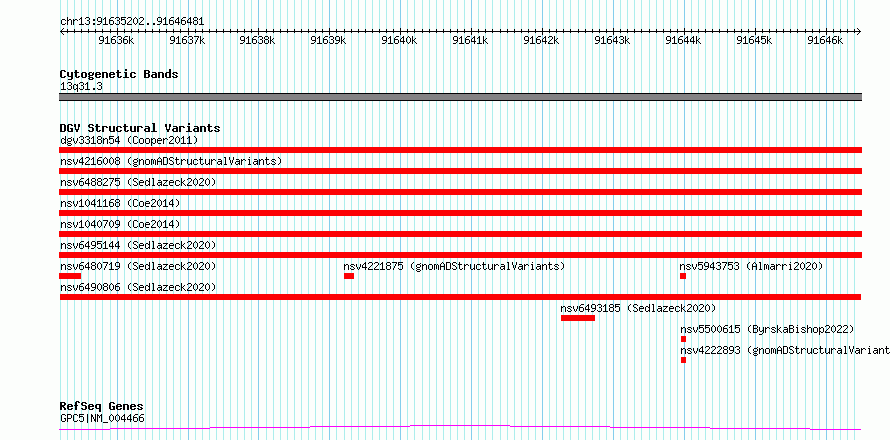Open variant nsv6488275 (Sedlazeck2020) label
Viewport: 890px width, 440px height.
(138, 182)
